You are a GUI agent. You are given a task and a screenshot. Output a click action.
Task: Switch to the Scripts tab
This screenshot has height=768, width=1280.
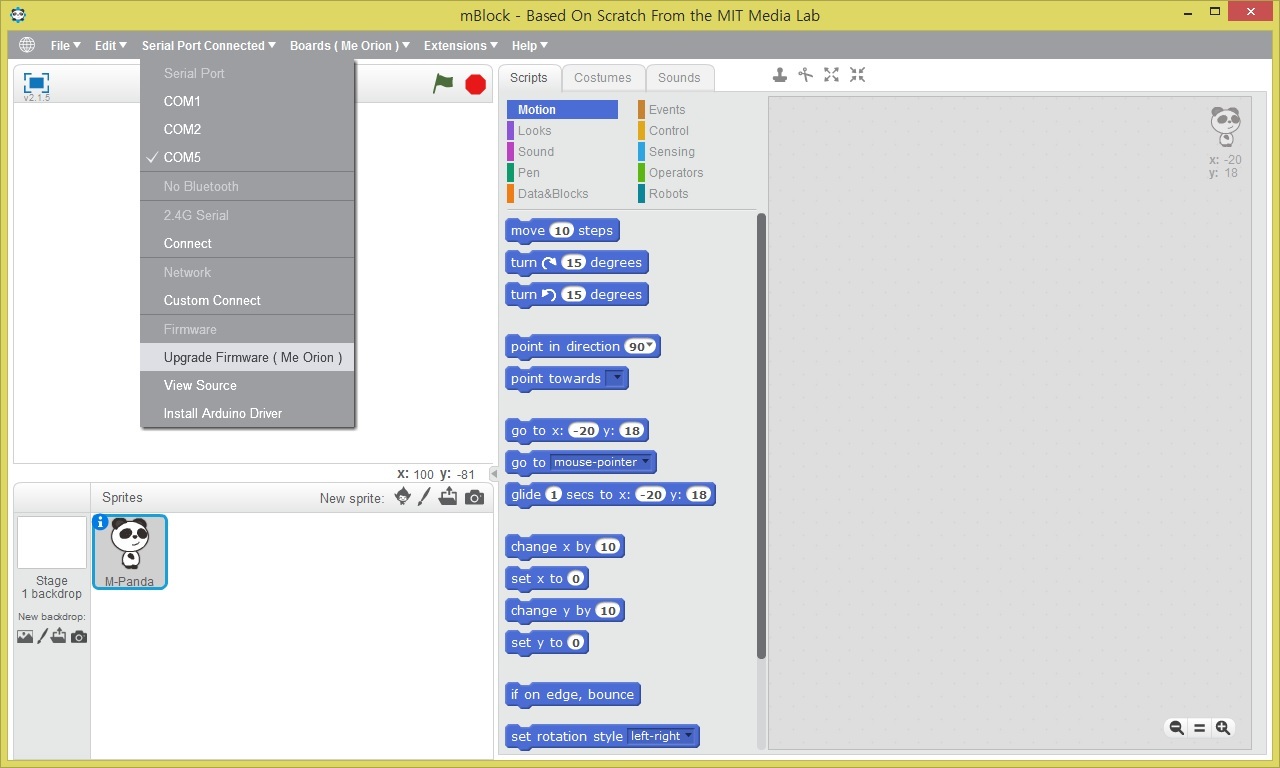[x=529, y=78]
